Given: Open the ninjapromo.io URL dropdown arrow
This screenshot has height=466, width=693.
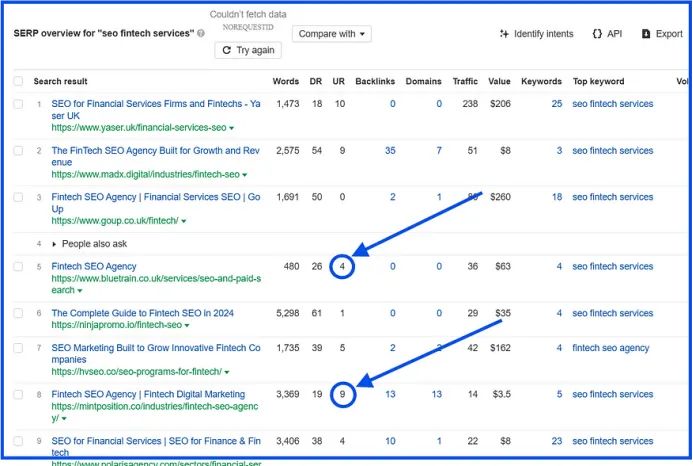Looking at the screenshot, I should pyautogui.click(x=187, y=325).
